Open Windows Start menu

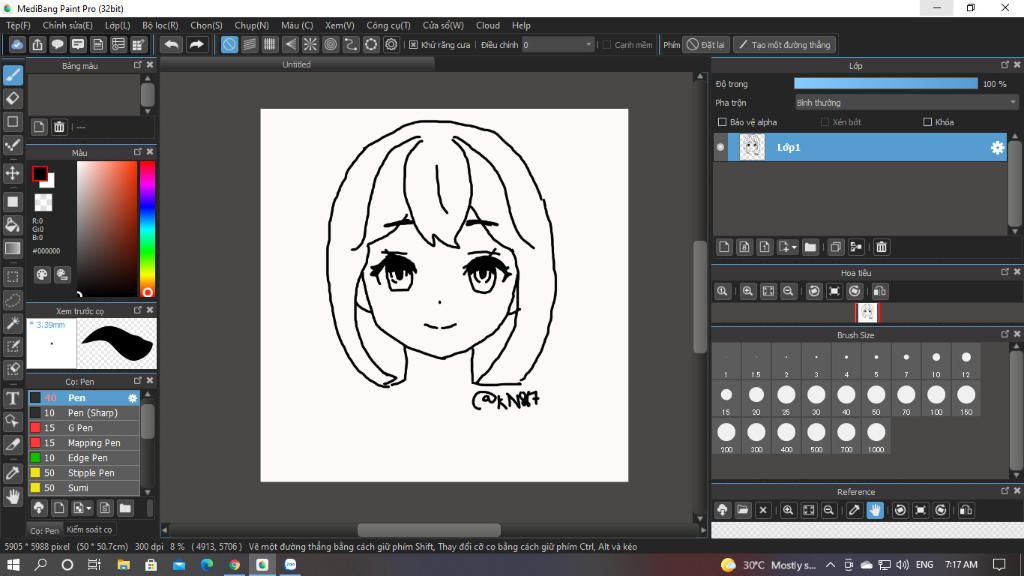click(x=13, y=565)
